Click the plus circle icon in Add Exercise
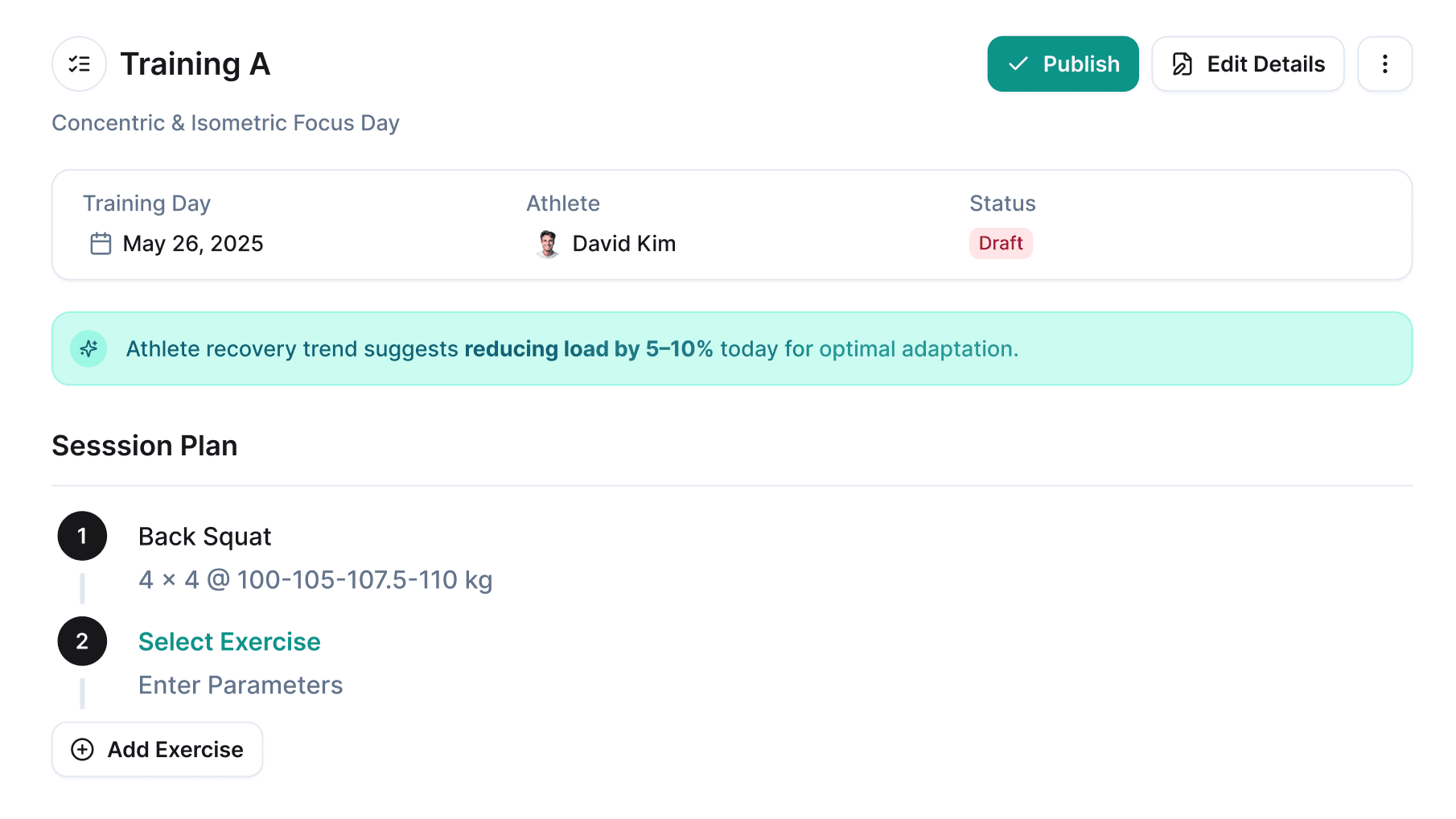The image size is (1456, 819). 82,749
